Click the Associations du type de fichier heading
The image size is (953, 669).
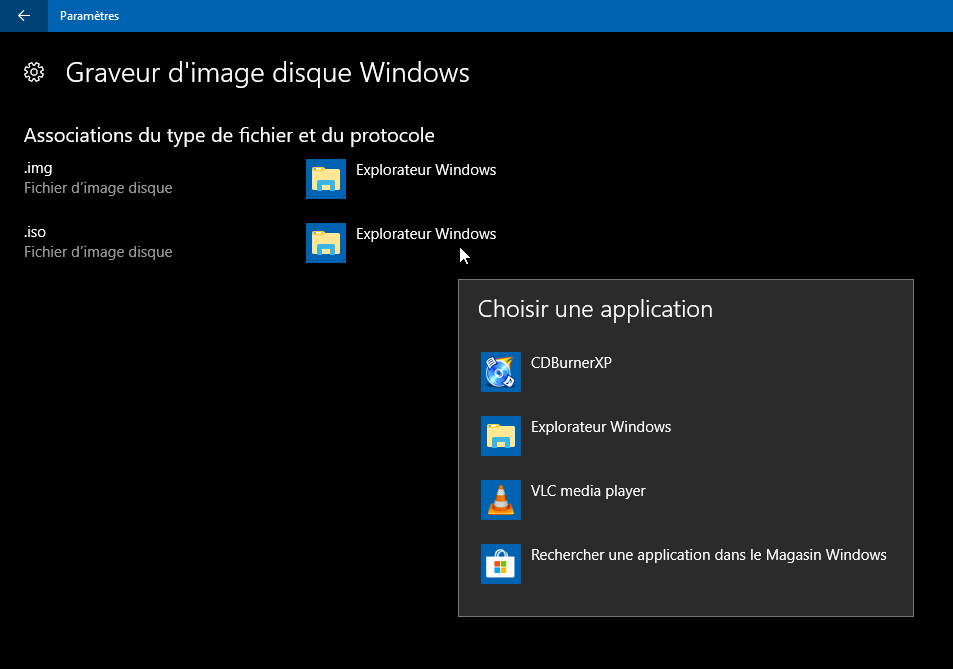(229, 135)
